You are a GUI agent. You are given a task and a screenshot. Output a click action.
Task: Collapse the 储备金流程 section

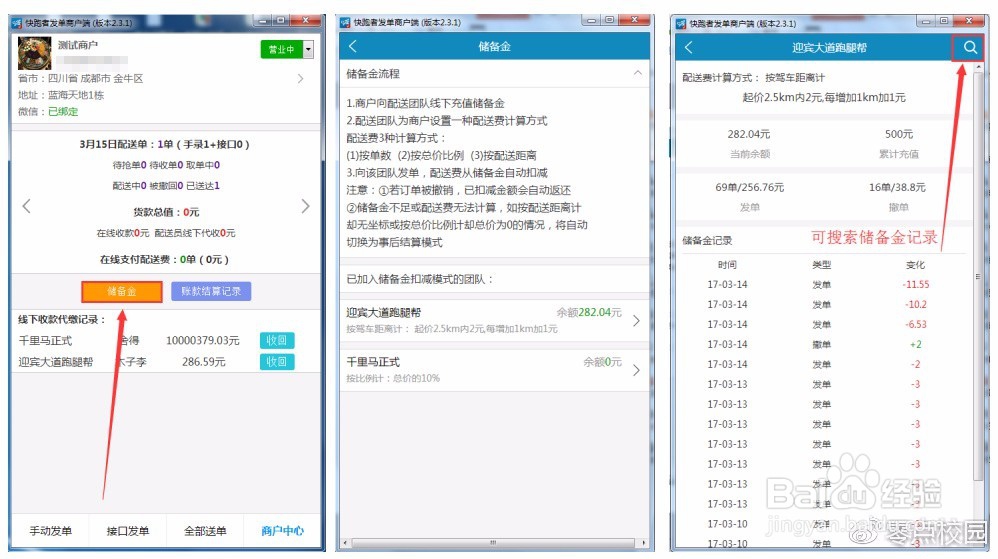(637, 74)
